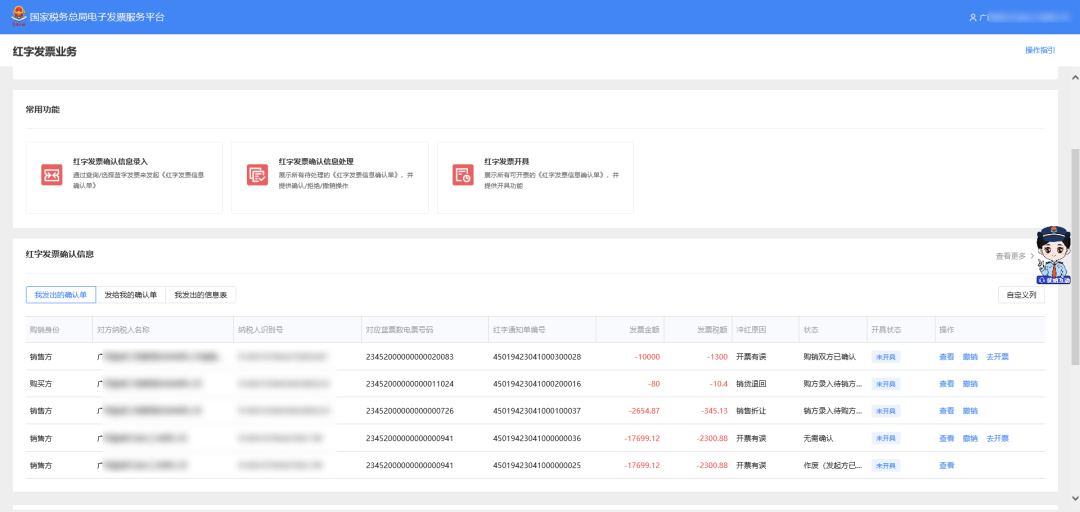Click 撤销 in row 45019423041000100037
The width and height of the screenshot is (1080, 512).
(970, 411)
